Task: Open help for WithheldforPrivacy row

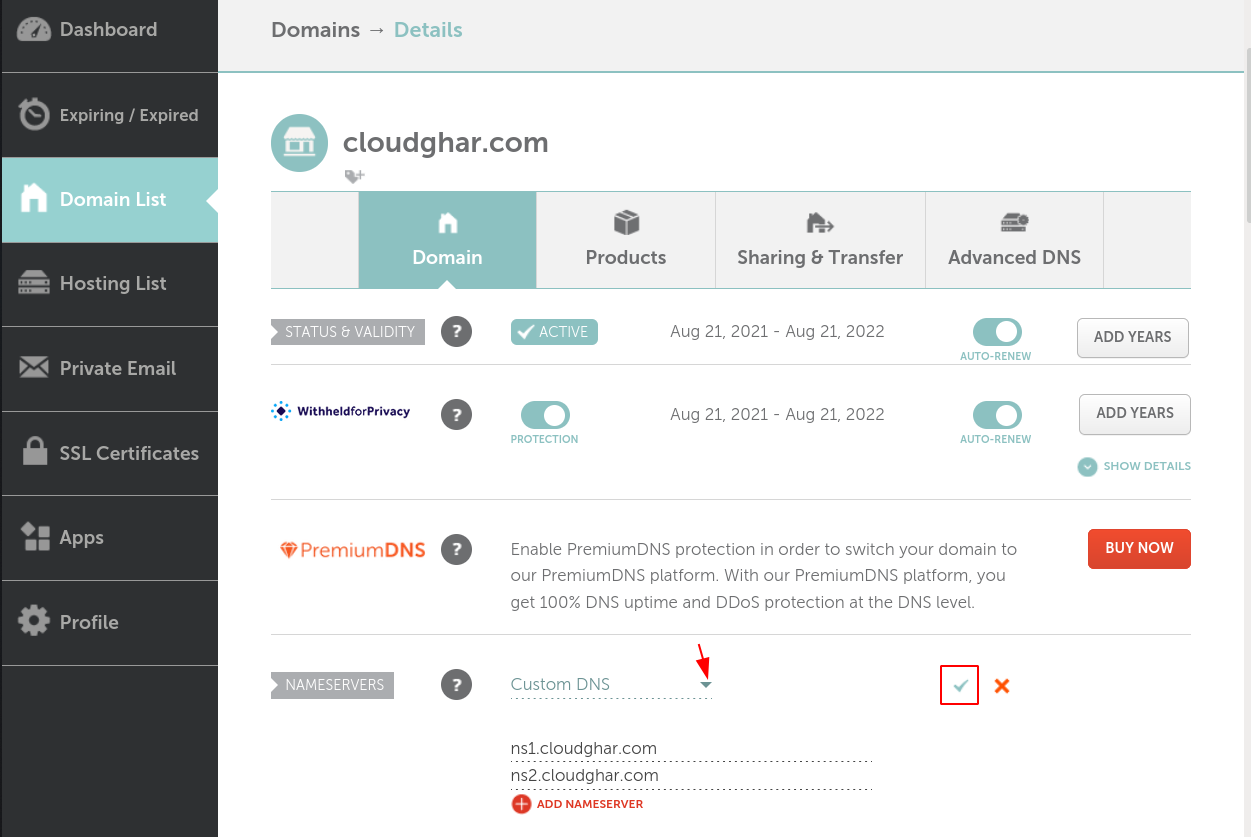Action: click(x=456, y=414)
